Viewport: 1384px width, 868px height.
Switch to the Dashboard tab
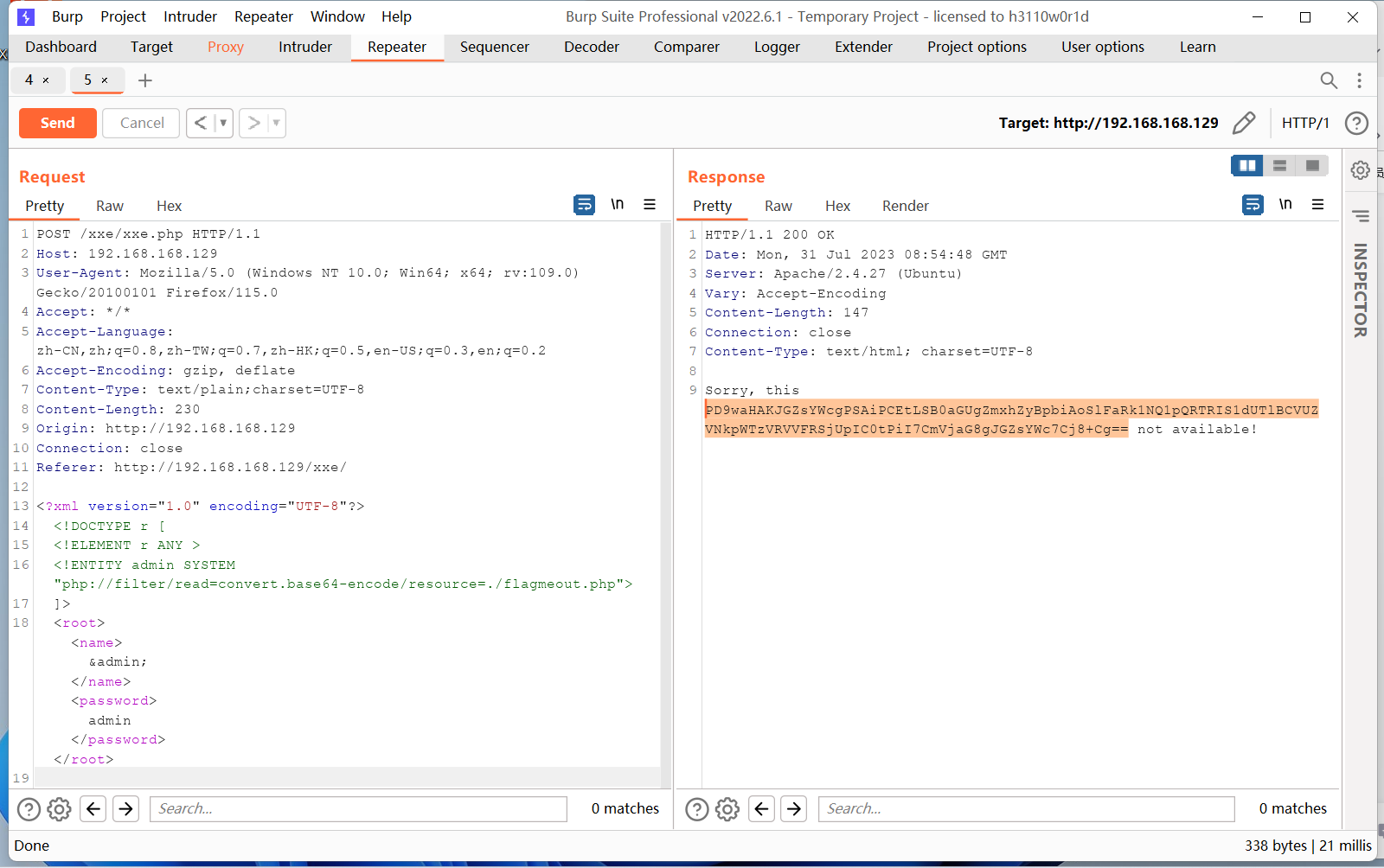[61, 47]
